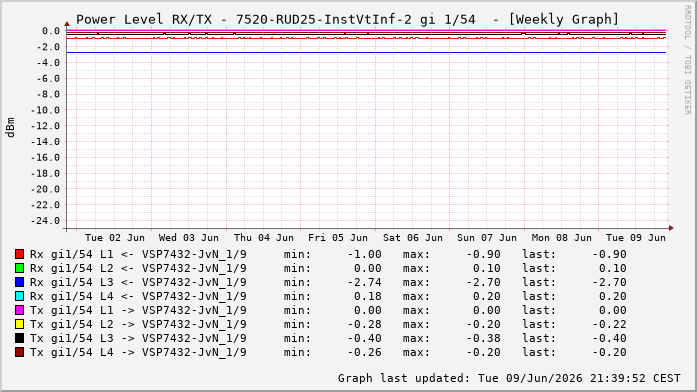Click the Rx L2 max value 0.10
697x392 pixels.
pyautogui.click(x=487, y=268)
